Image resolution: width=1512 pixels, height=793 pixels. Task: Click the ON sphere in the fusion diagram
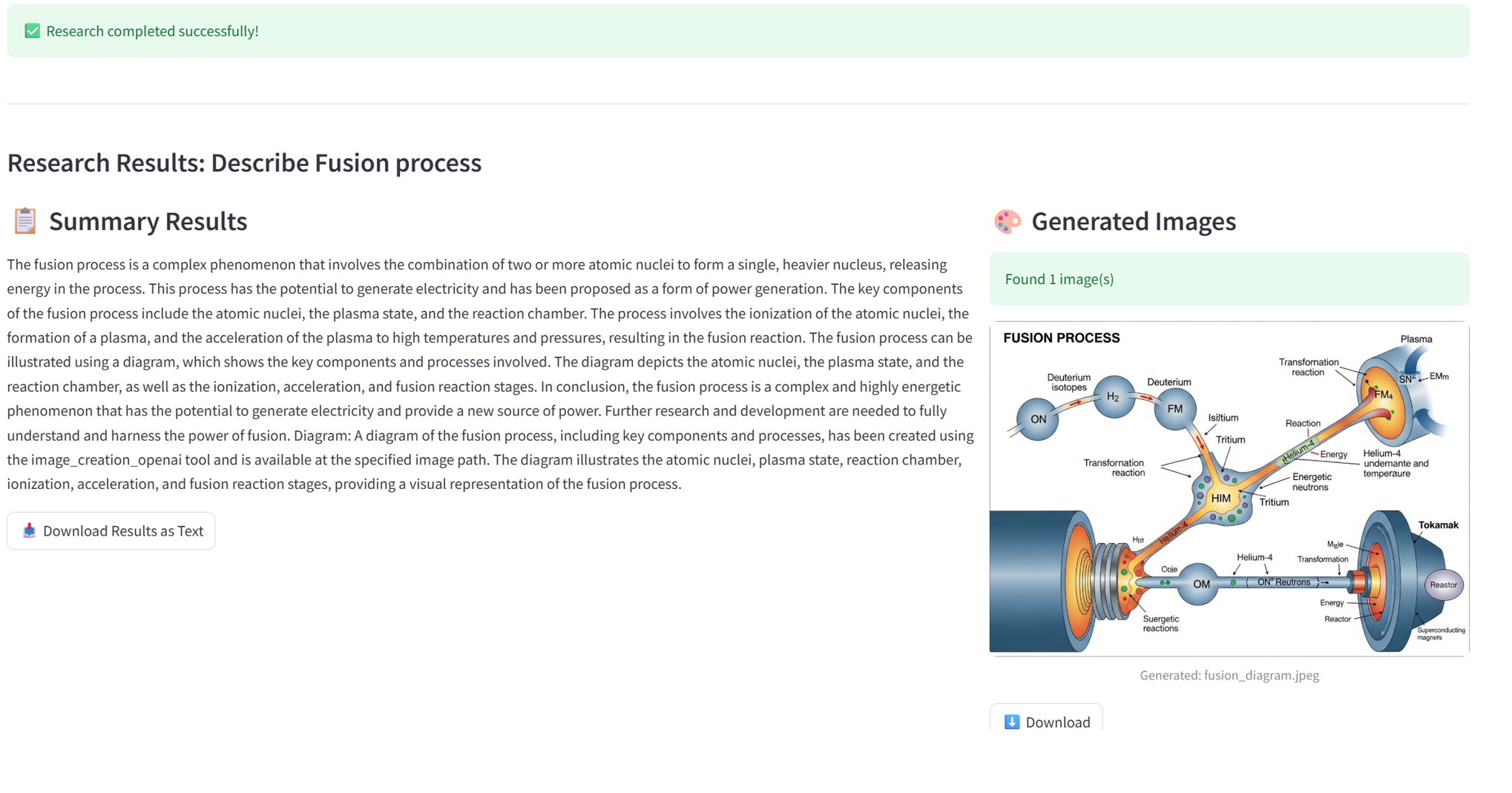coord(1038,419)
